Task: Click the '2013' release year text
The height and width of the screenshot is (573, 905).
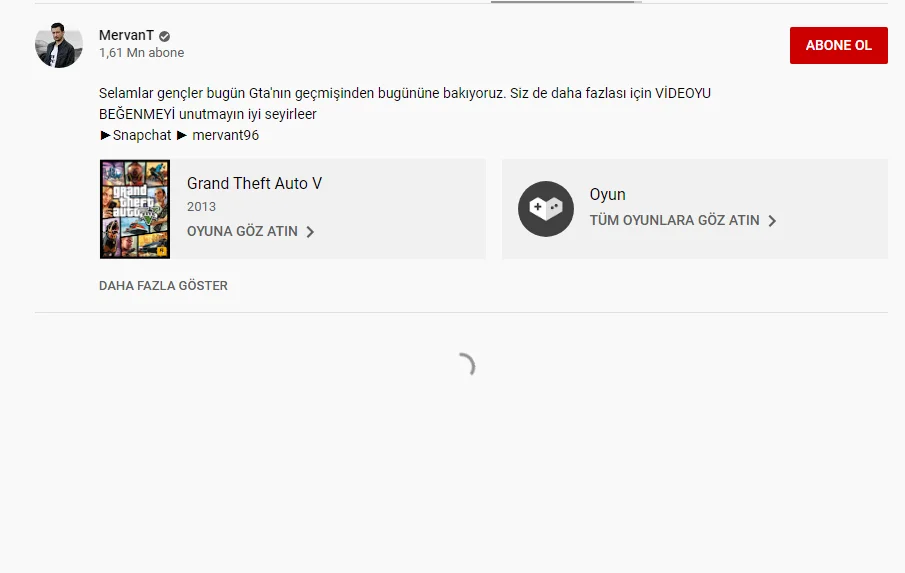Action: [201, 207]
